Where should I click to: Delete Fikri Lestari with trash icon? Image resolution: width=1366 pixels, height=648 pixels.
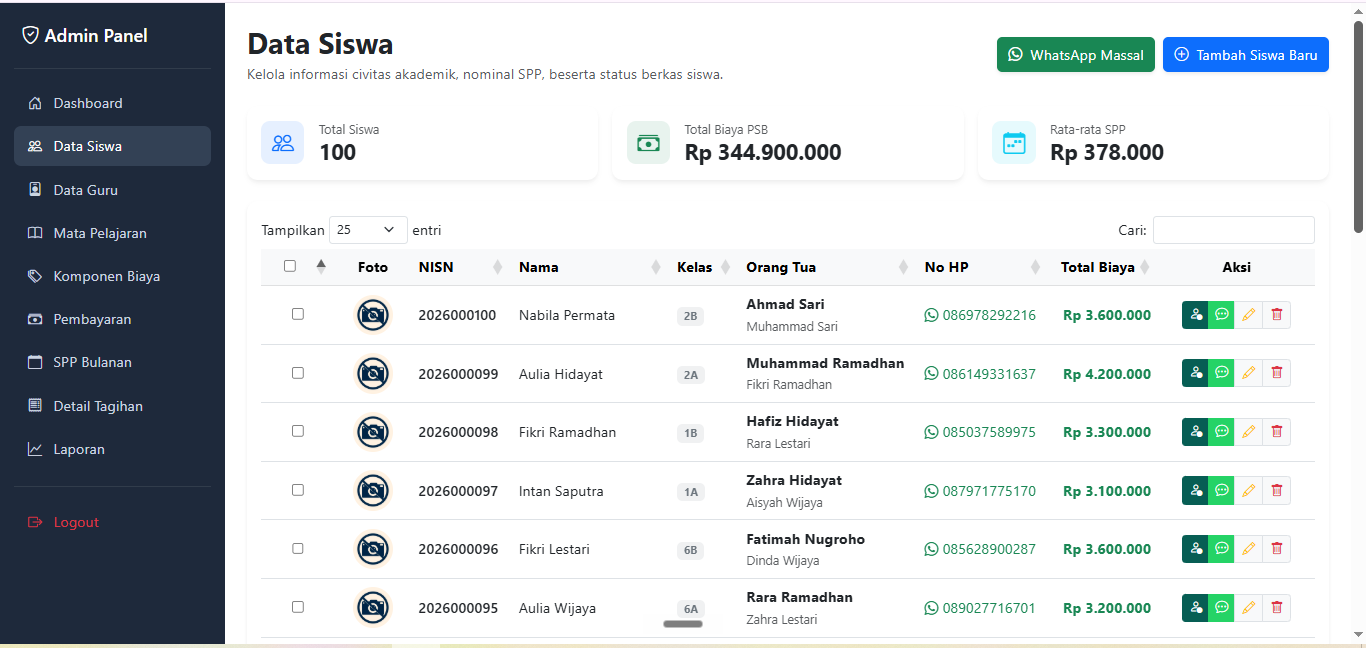1276,549
